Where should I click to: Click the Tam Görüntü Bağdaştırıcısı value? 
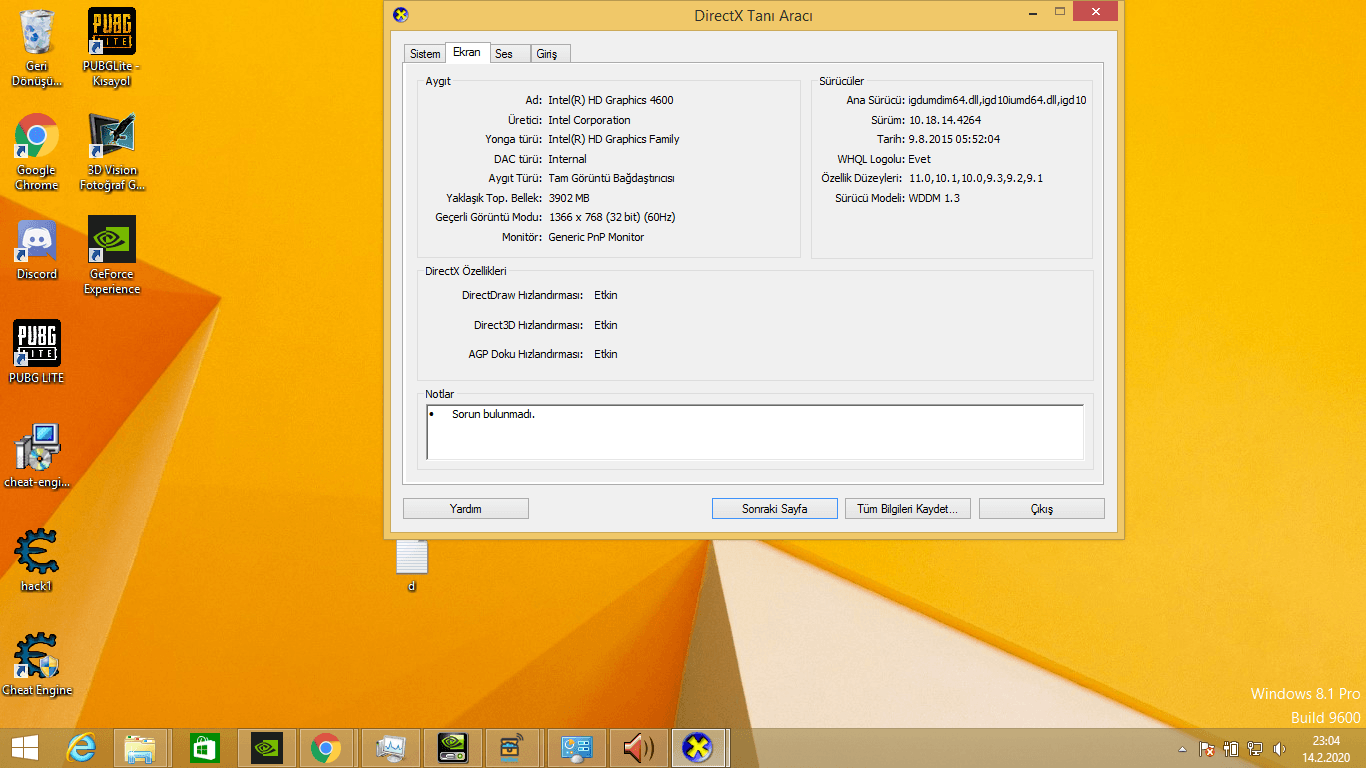click(x=611, y=178)
